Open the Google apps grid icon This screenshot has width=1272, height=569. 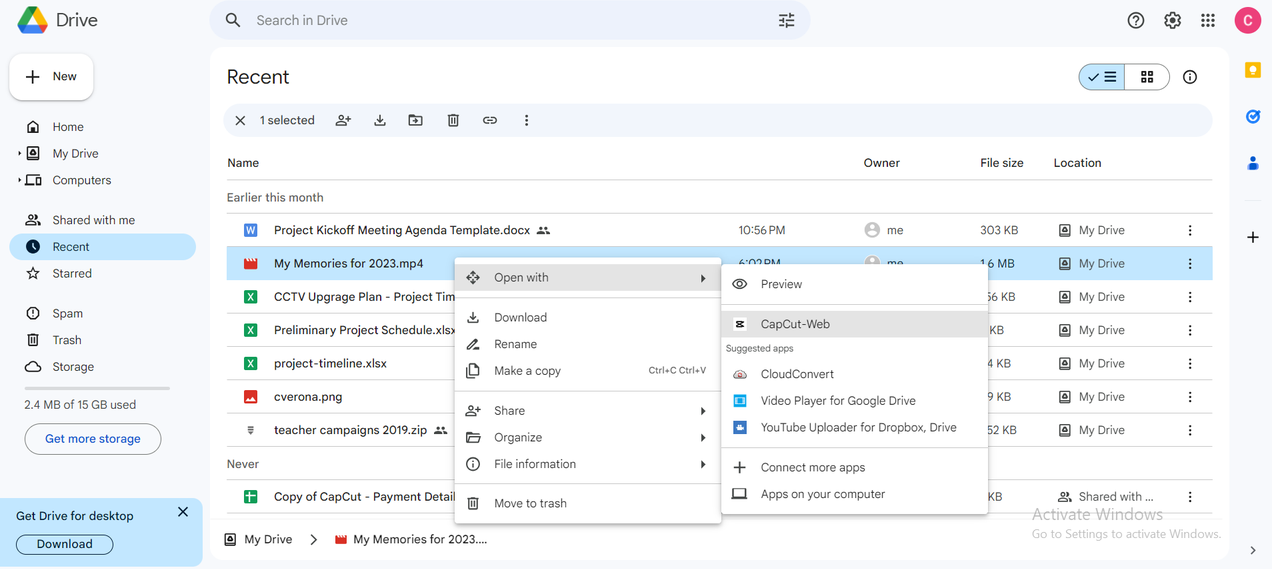[1208, 20]
